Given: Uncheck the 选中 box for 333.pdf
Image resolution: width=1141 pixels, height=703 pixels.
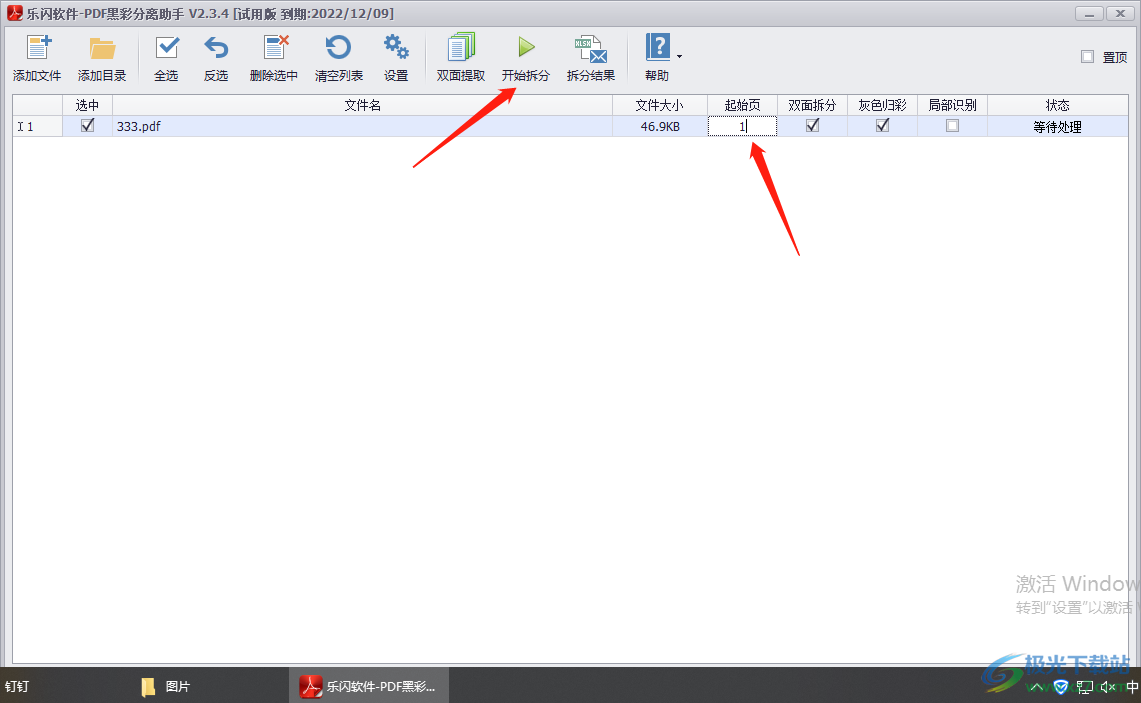Looking at the screenshot, I should (87, 125).
